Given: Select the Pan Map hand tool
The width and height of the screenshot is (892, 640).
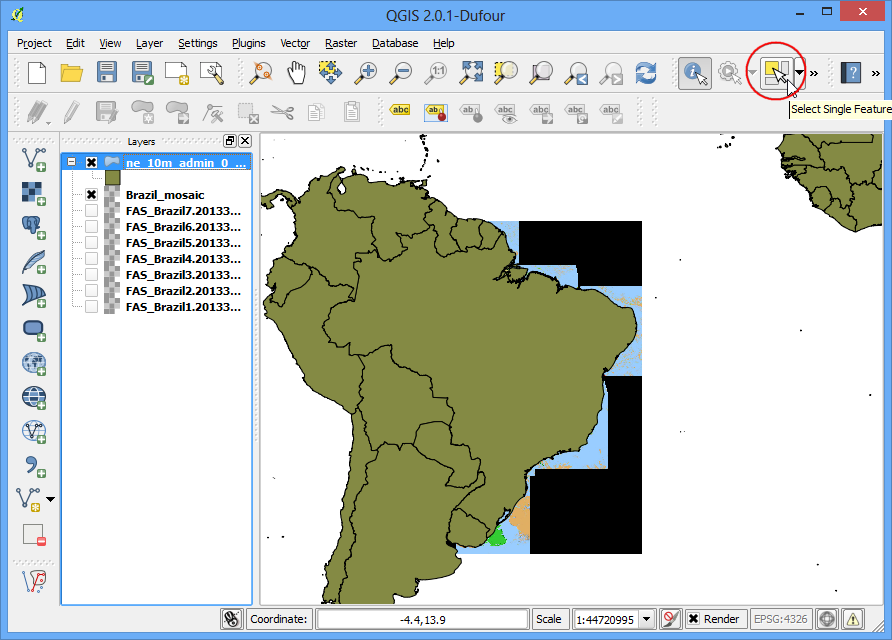Looking at the screenshot, I should (296, 73).
